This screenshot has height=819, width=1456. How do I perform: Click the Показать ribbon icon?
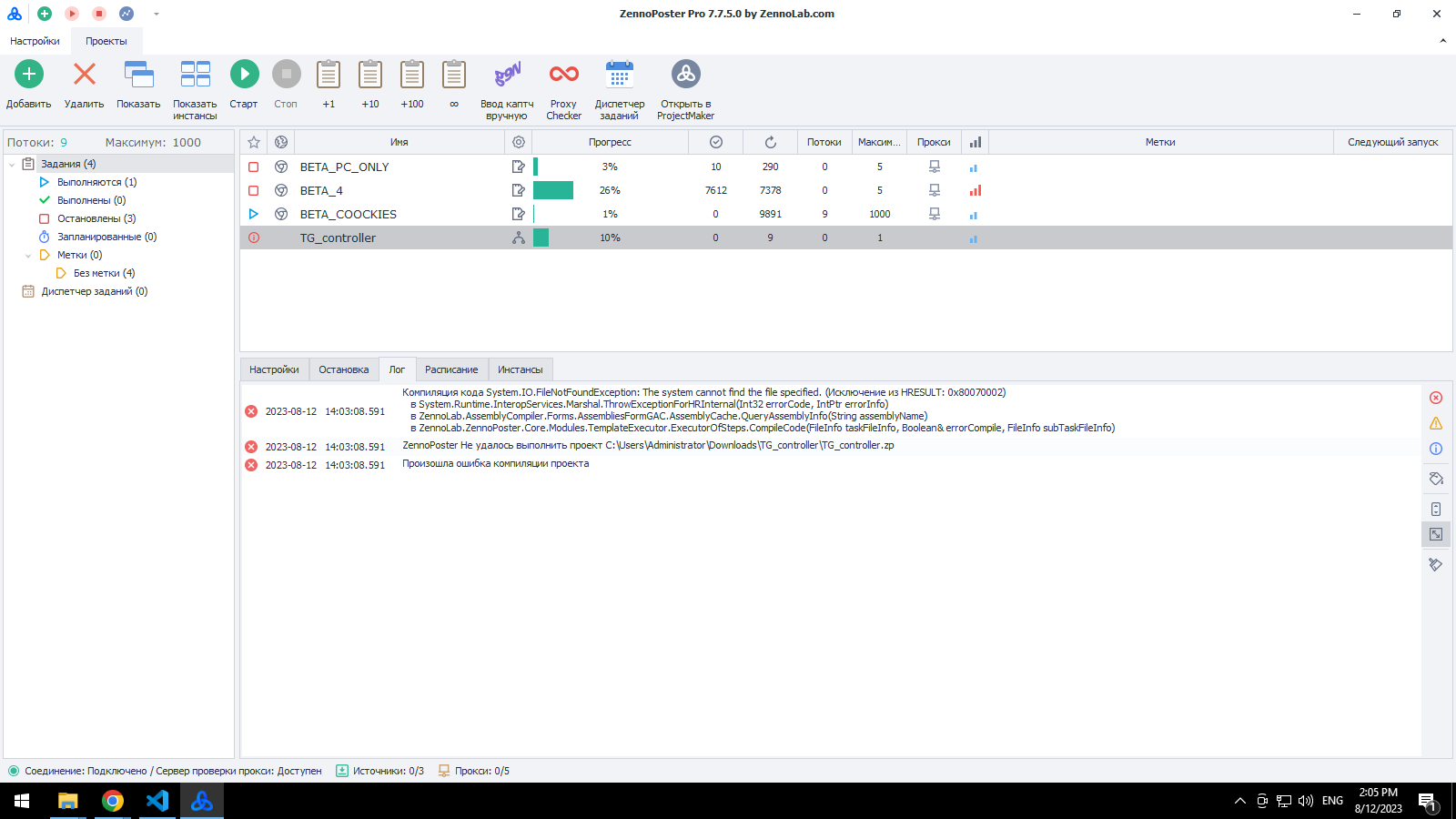pos(138,74)
